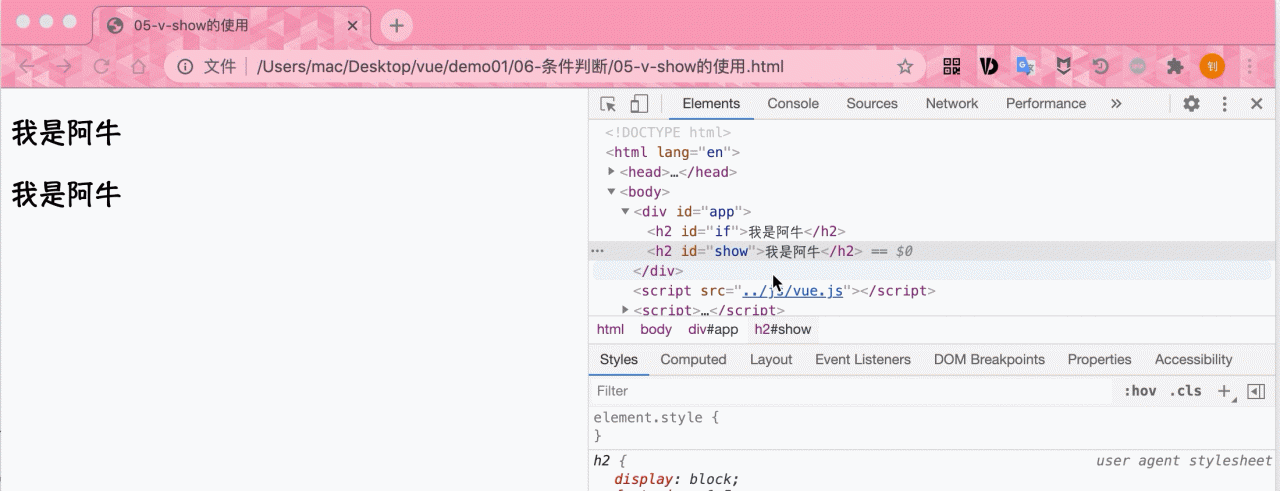Open the history clock extension icon
This screenshot has width=1280, height=491.
[1101, 67]
